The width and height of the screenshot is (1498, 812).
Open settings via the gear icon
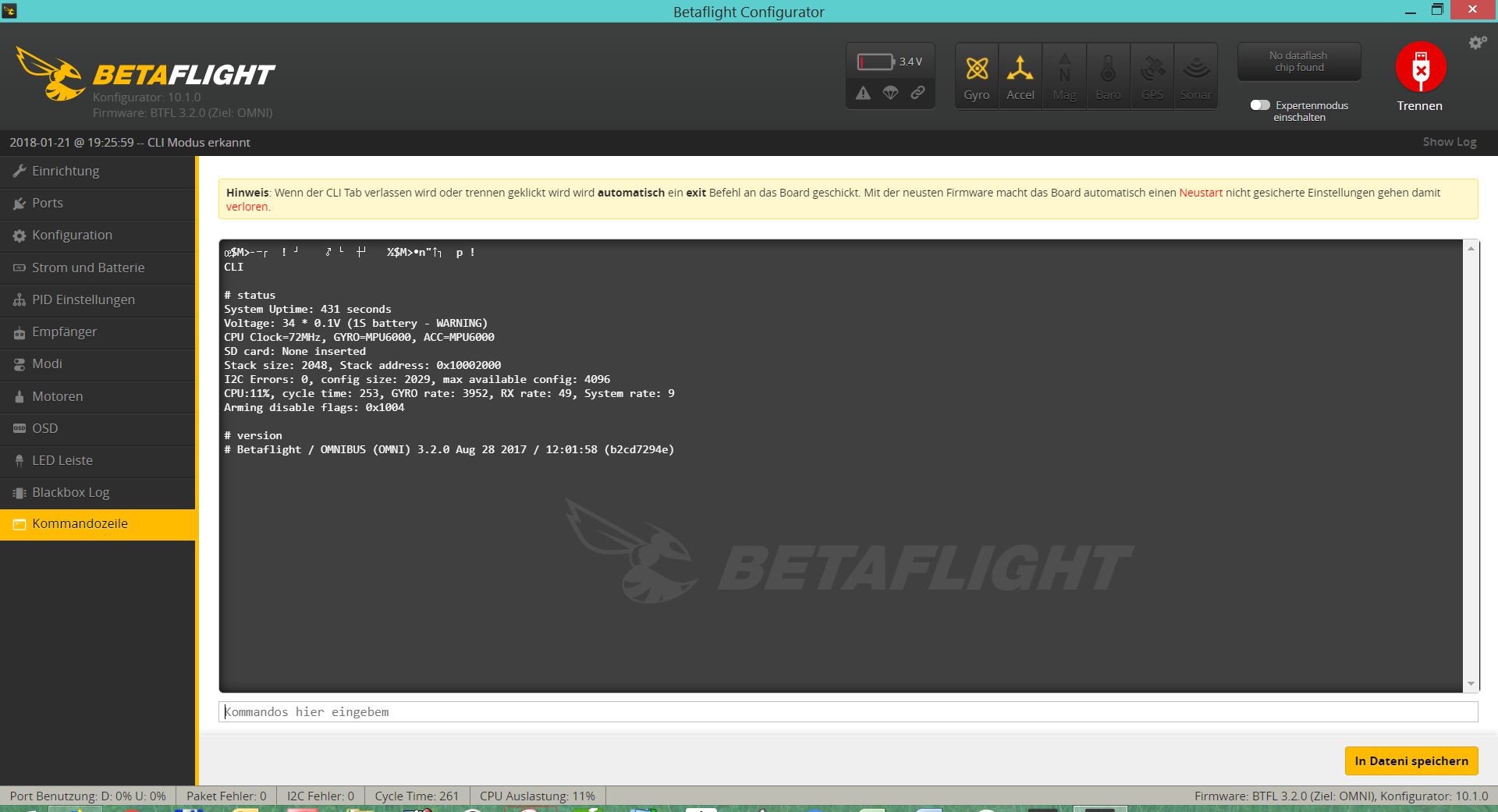(x=1477, y=43)
